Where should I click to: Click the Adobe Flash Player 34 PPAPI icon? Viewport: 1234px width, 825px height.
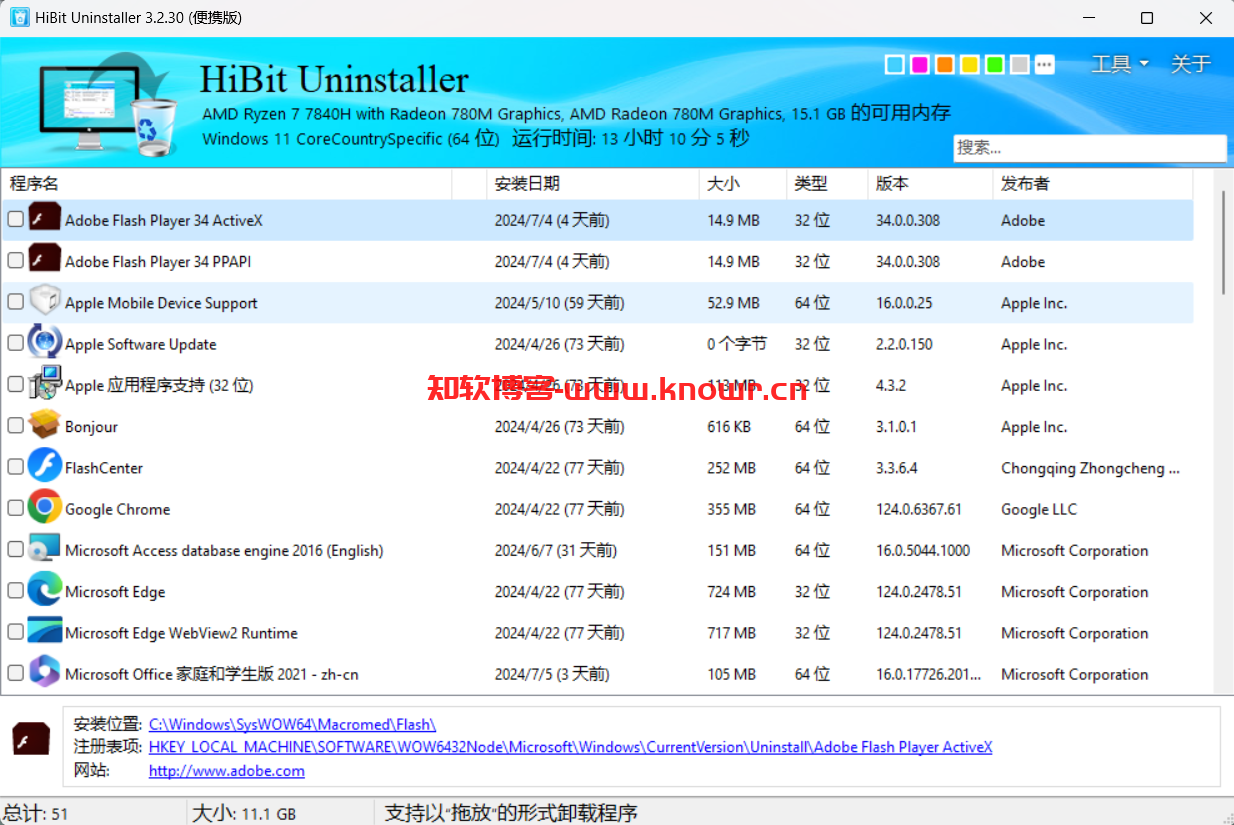tap(45, 260)
